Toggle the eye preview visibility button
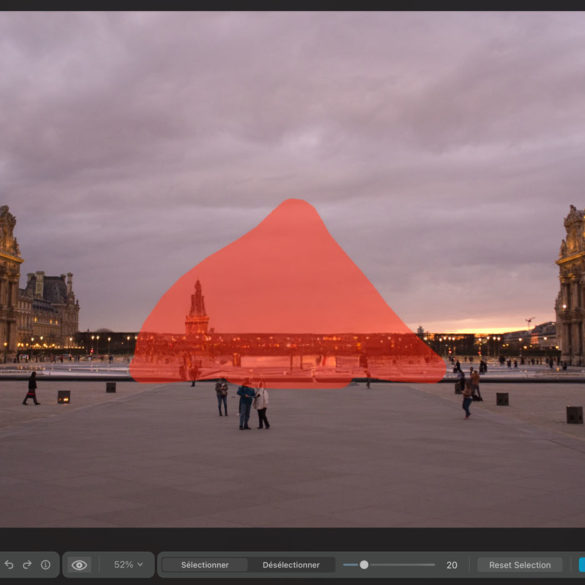585x585 pixels. [79, 565]
